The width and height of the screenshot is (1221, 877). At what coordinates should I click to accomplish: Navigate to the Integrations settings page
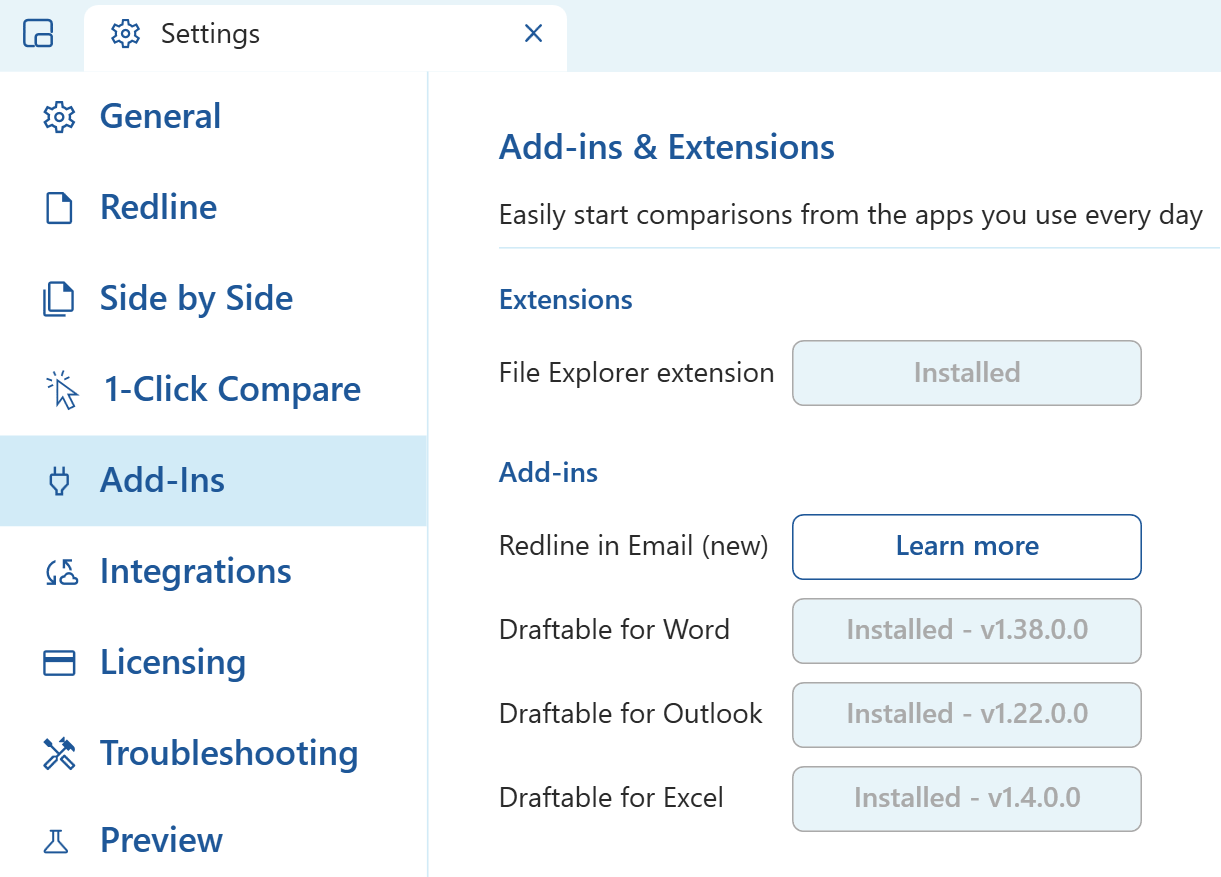point(196,571)
